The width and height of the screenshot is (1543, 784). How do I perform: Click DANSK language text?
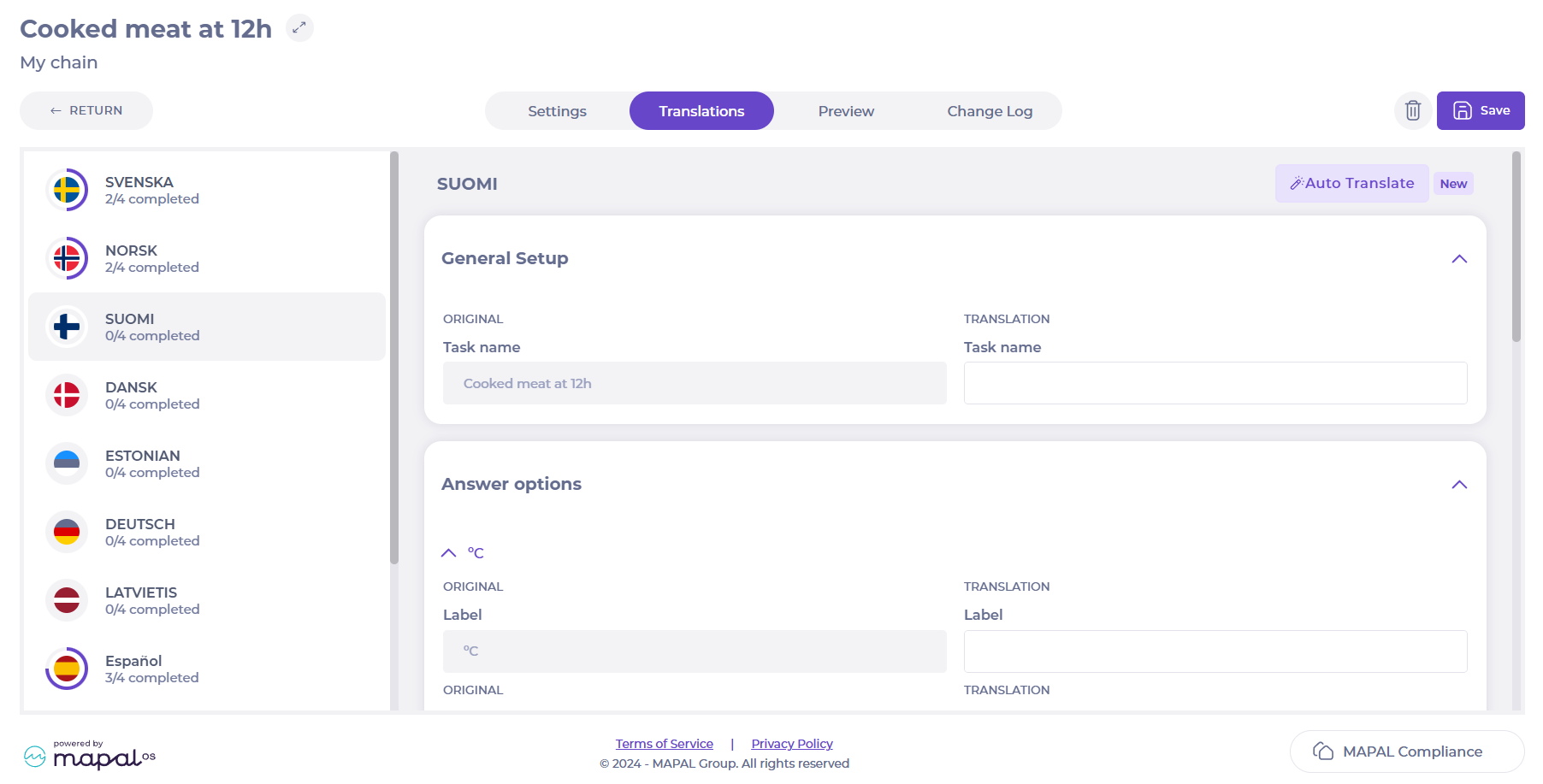131,387
